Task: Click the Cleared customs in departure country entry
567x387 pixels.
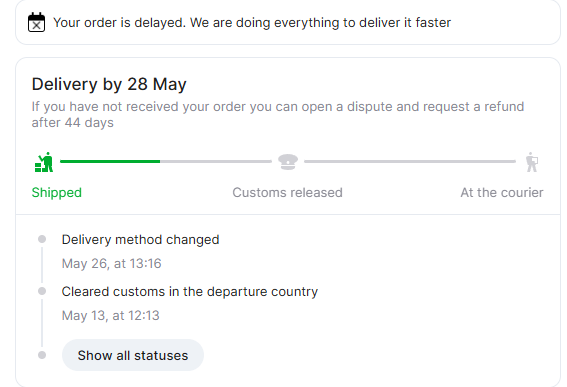Action: tap(189, 292)
